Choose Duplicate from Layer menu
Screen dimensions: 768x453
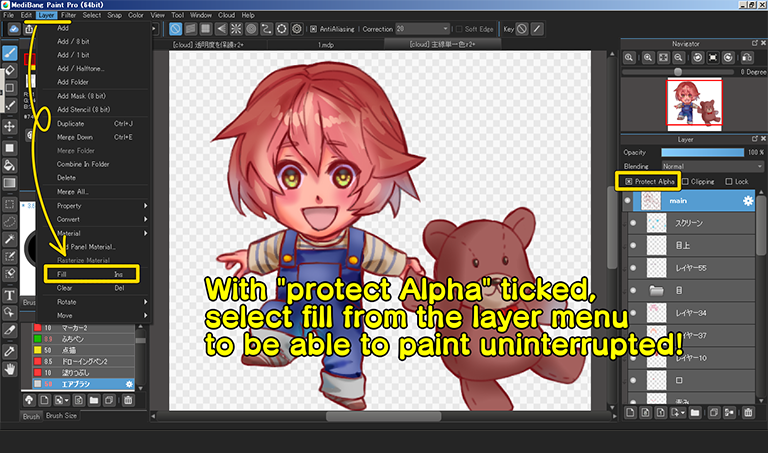(96, 123)
